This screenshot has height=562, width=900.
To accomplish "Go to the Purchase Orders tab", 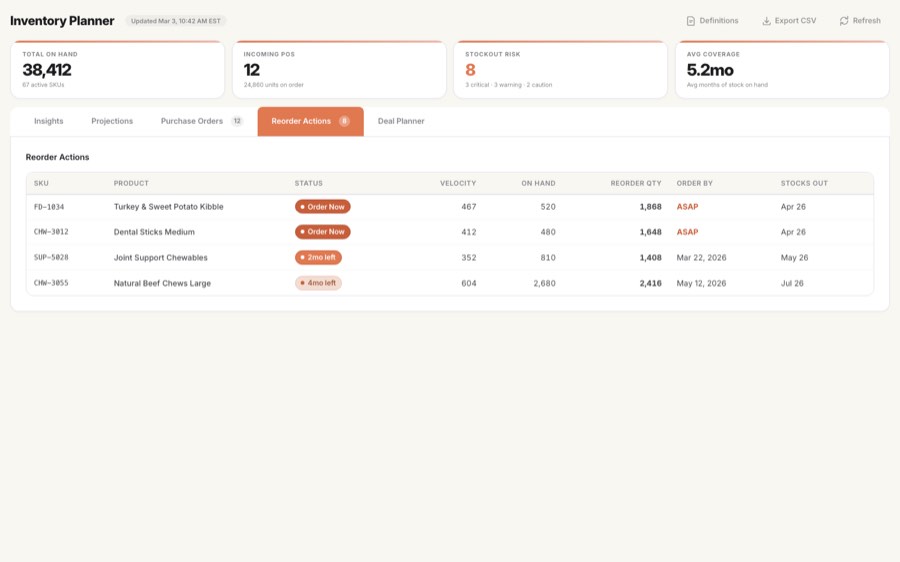I will 201,121.
